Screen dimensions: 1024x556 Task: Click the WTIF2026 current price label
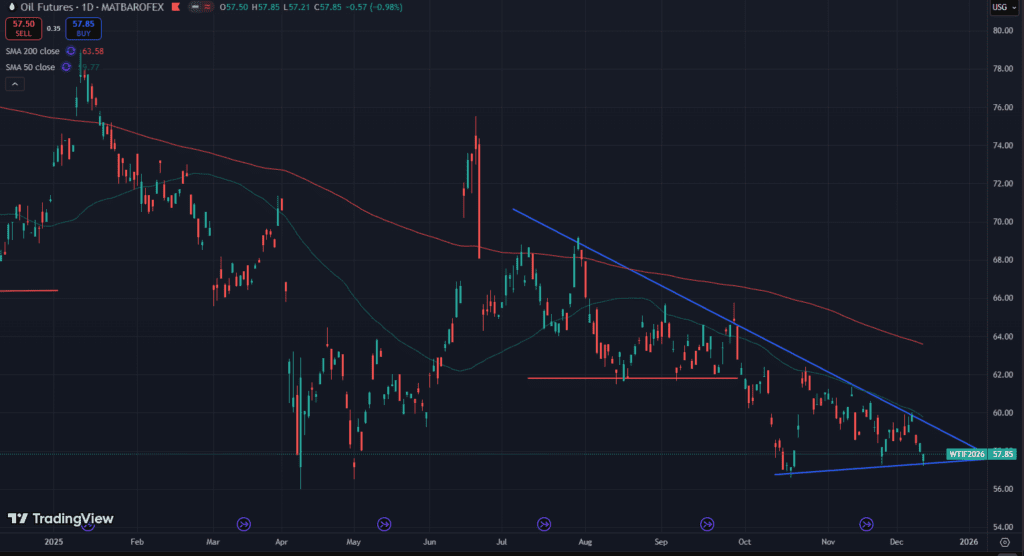coord(968,454)
